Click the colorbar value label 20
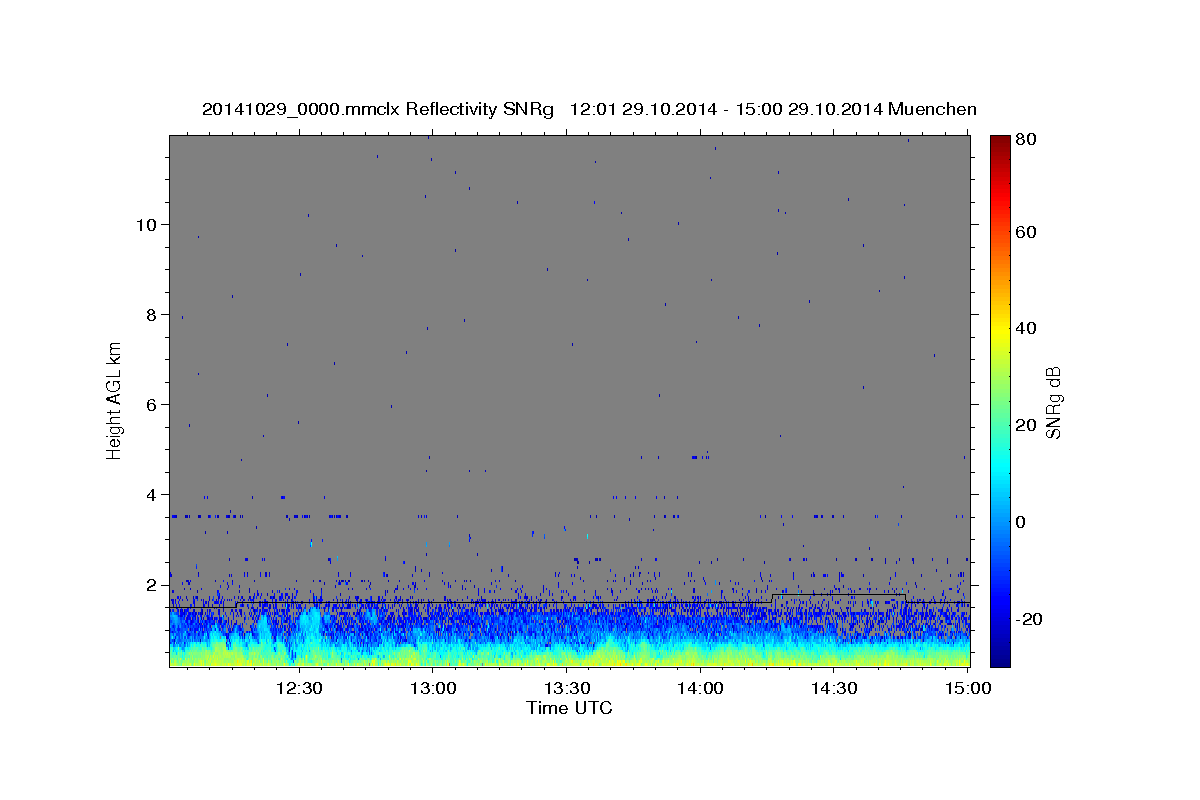The image size is (1200, 800). tap(1027, 425)
